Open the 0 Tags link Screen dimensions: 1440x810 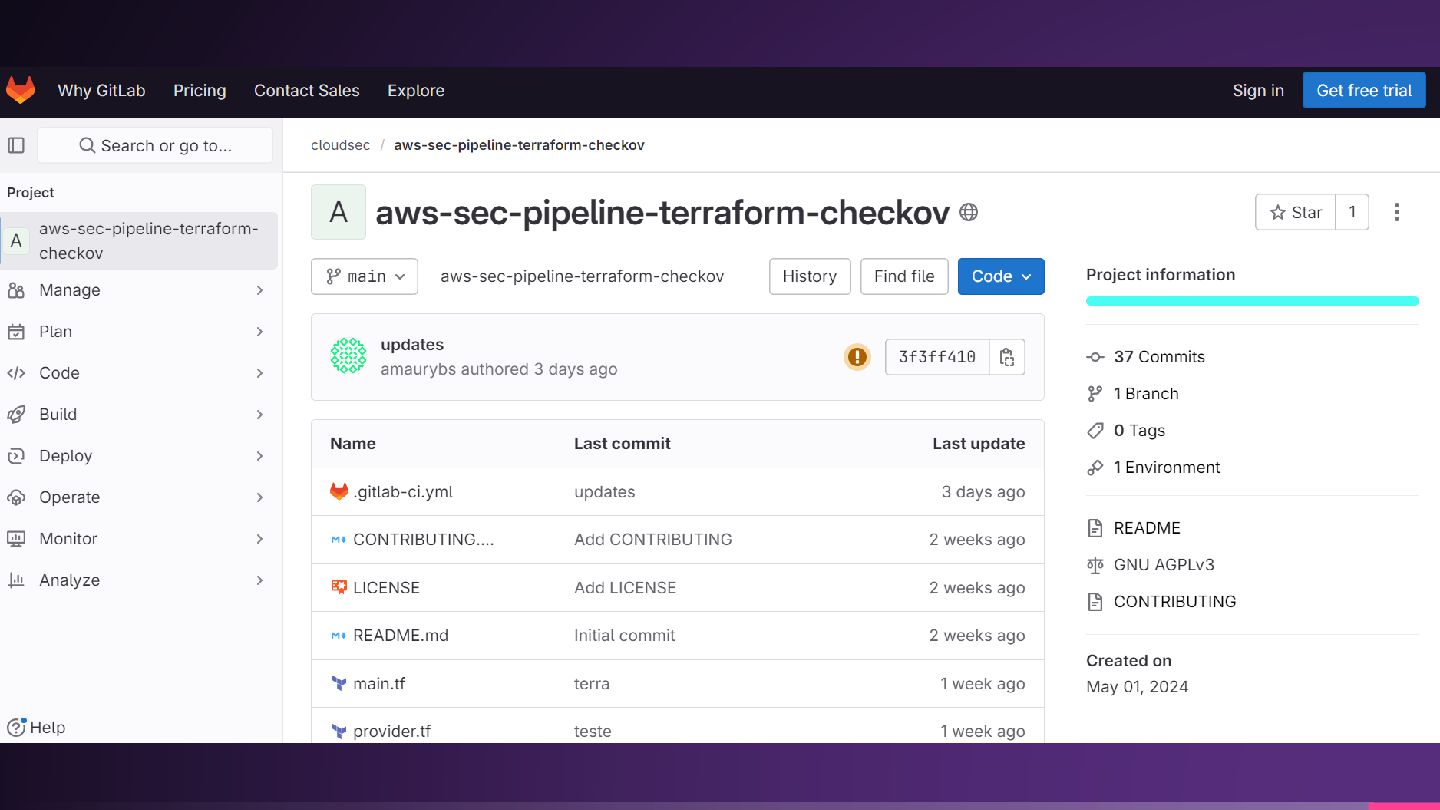click(x=1139, y=431)
